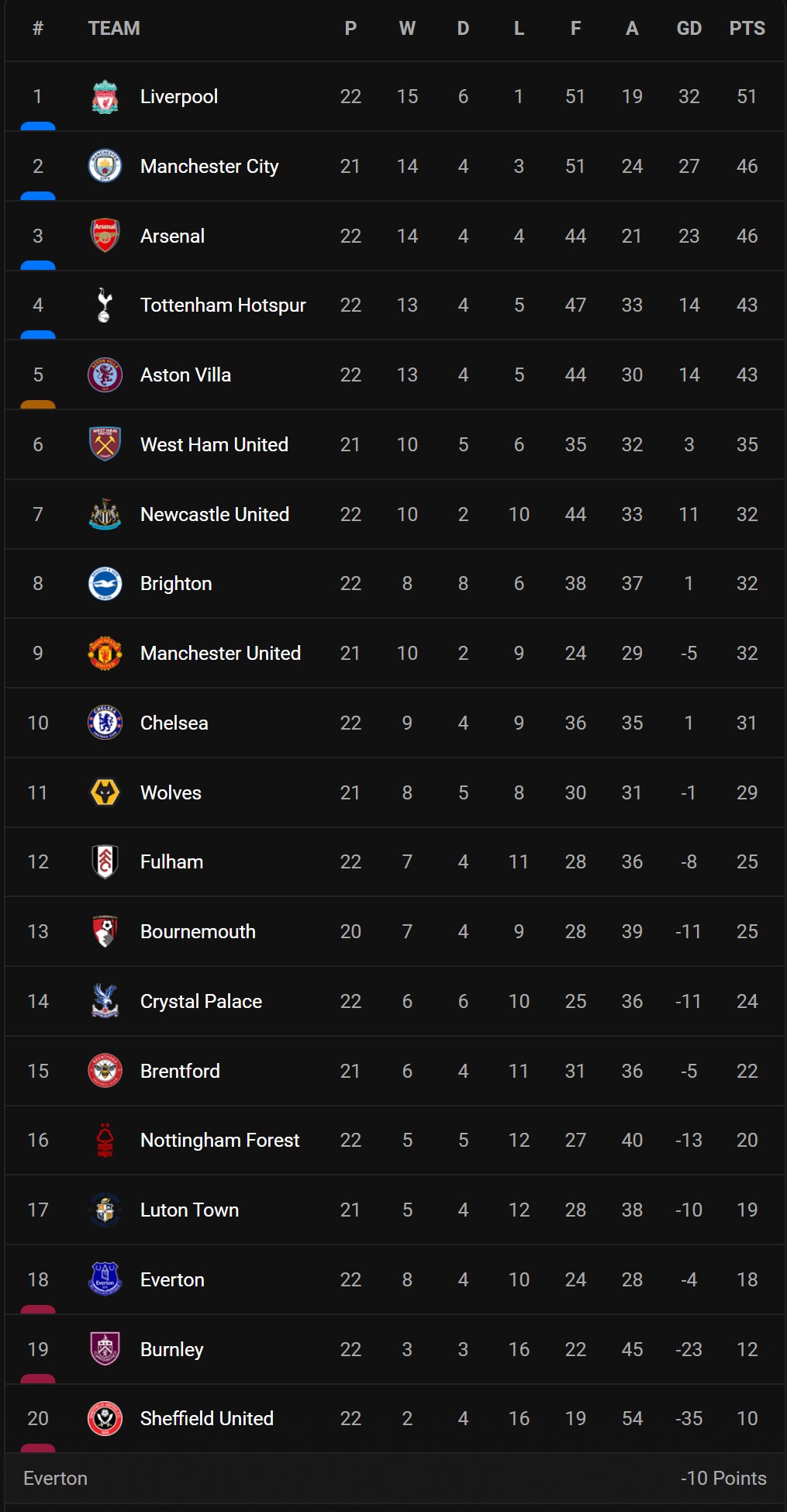The height and width of the screenshot is (1512, 787).
Task: Select the Arsenal cannon crest
Action: (105, 236)
